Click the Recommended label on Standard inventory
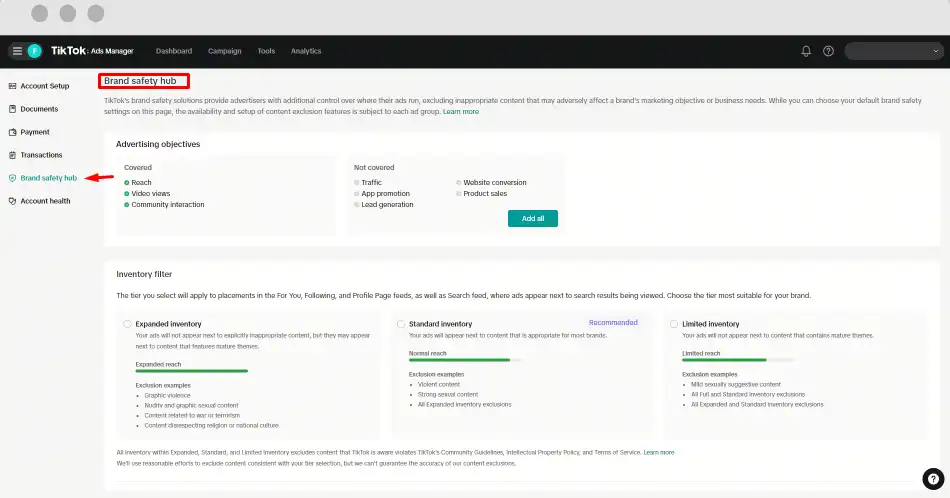This screenshot has width=950, height=498. click(613, 322)
